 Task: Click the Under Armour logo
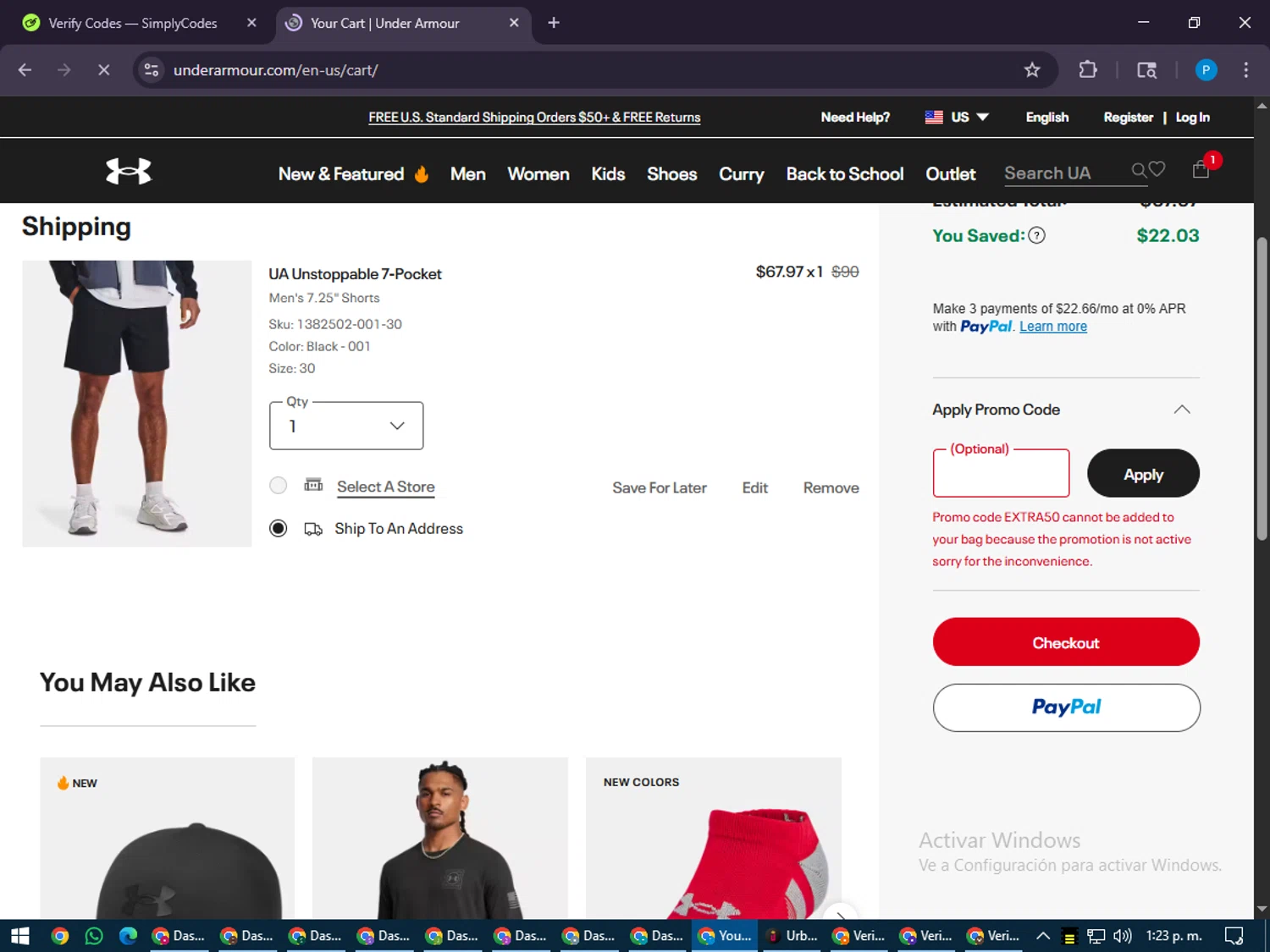pos(129,172)
